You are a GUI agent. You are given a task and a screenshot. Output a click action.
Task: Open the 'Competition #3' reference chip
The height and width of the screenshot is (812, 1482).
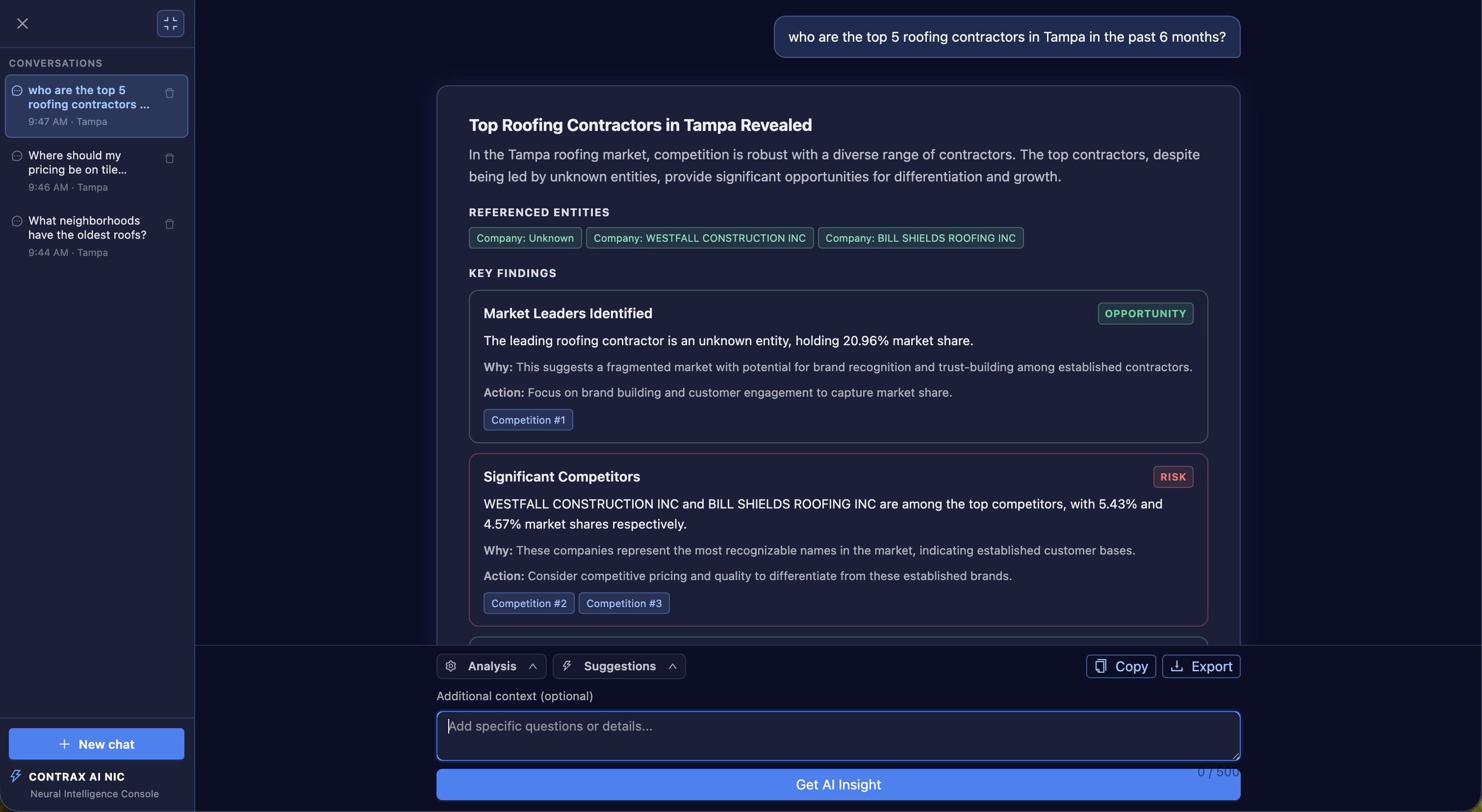point(624,603)
